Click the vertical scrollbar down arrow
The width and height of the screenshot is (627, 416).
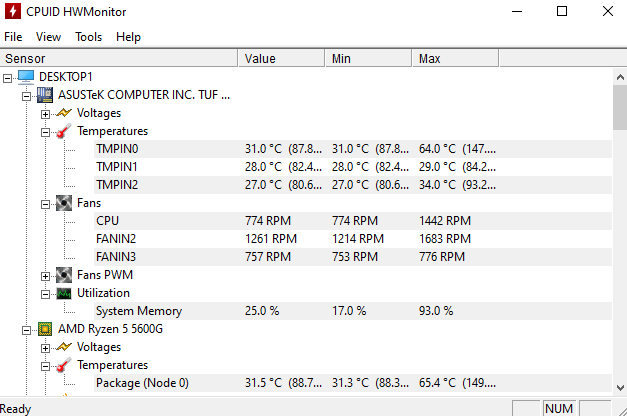619,389
